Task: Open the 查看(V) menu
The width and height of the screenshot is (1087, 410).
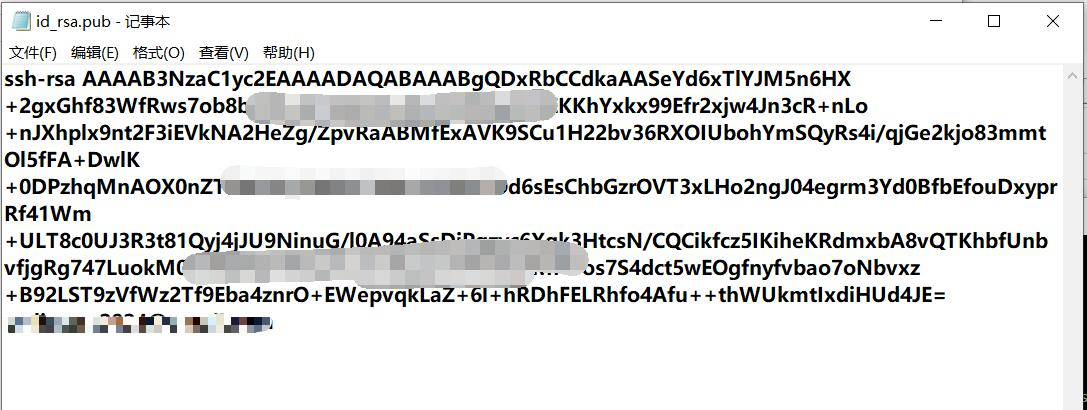Action: [223, 53]
